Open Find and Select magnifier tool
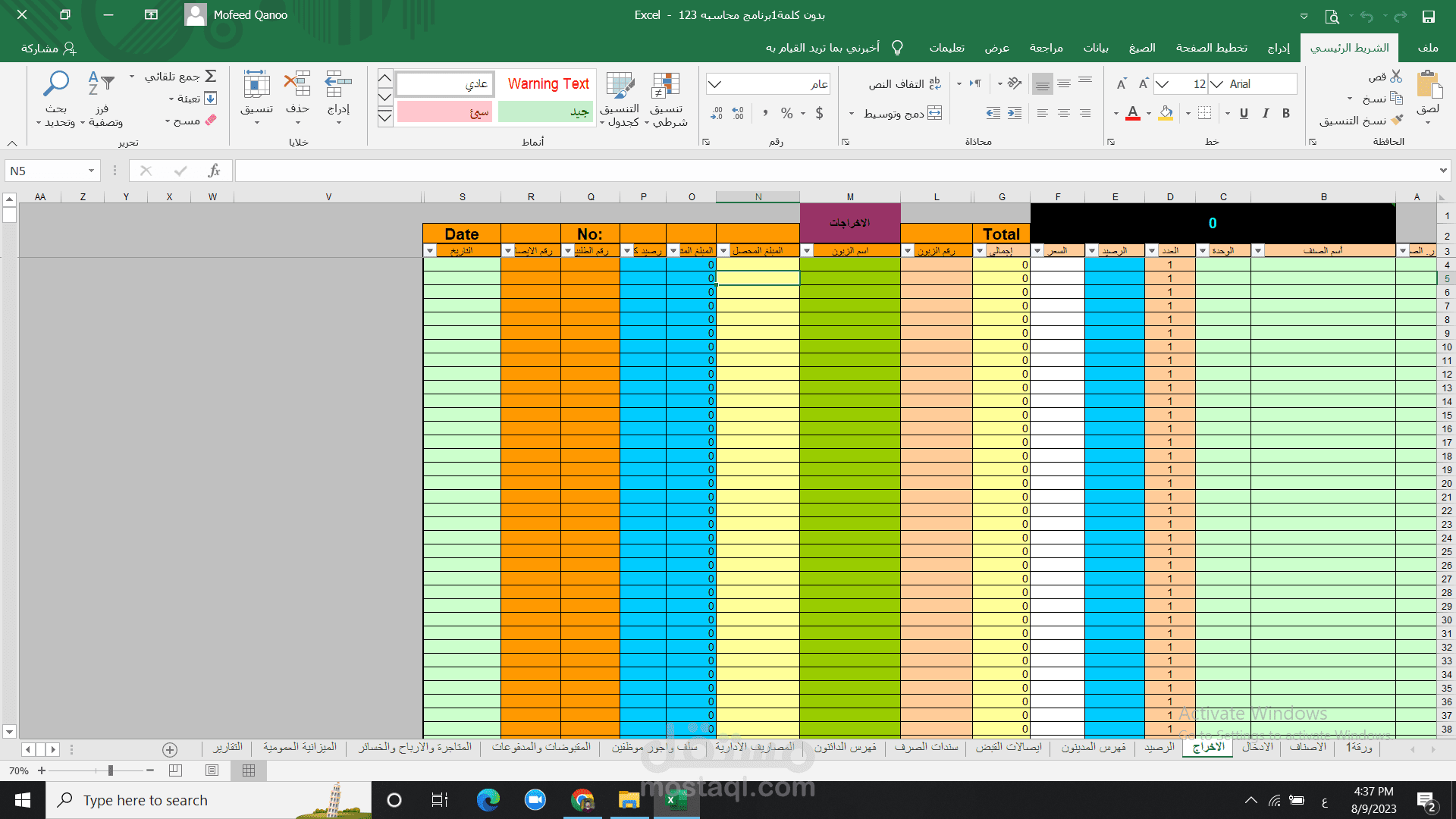 pyautogui.click(x=56, y=84)
